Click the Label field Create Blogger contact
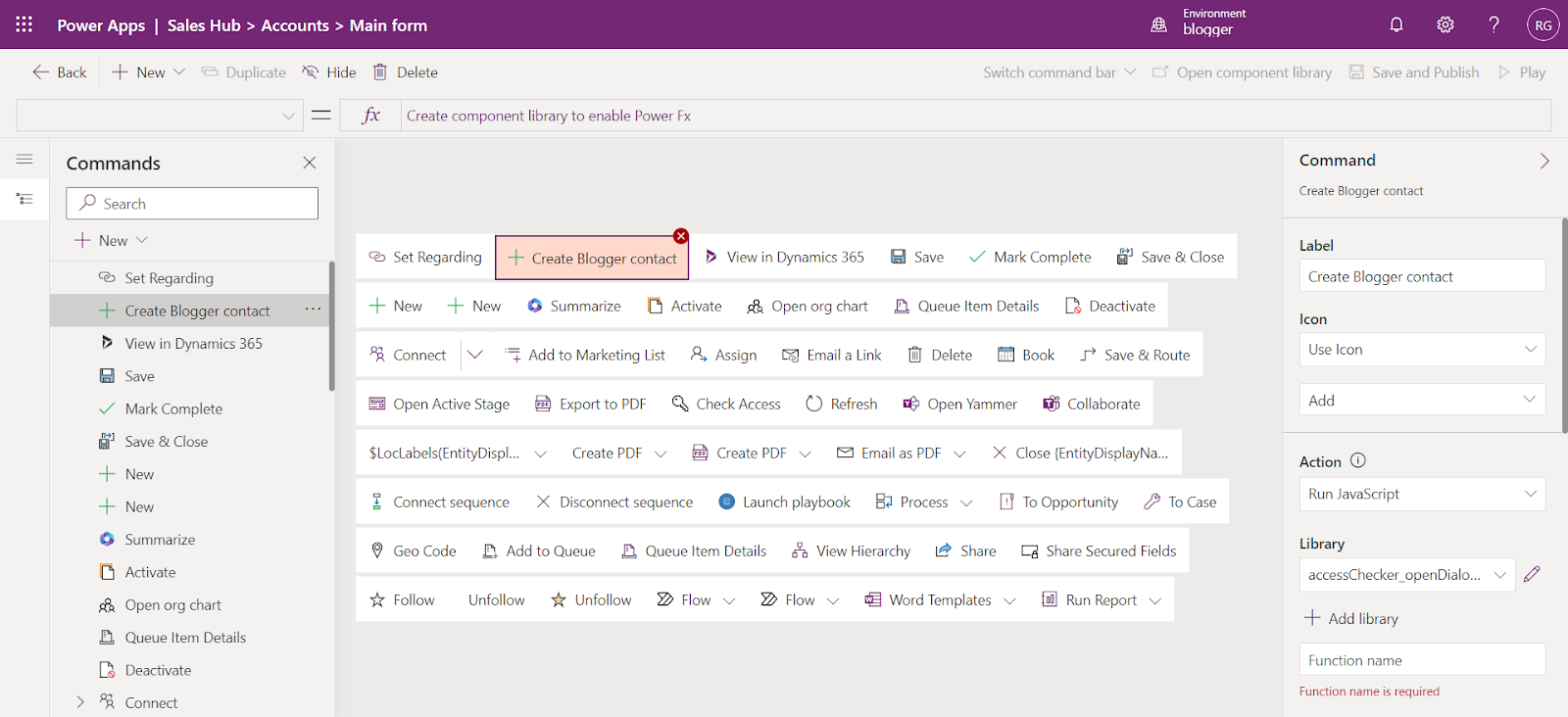This screenshot has height=717, width=1568. (x=1422, y=276)
